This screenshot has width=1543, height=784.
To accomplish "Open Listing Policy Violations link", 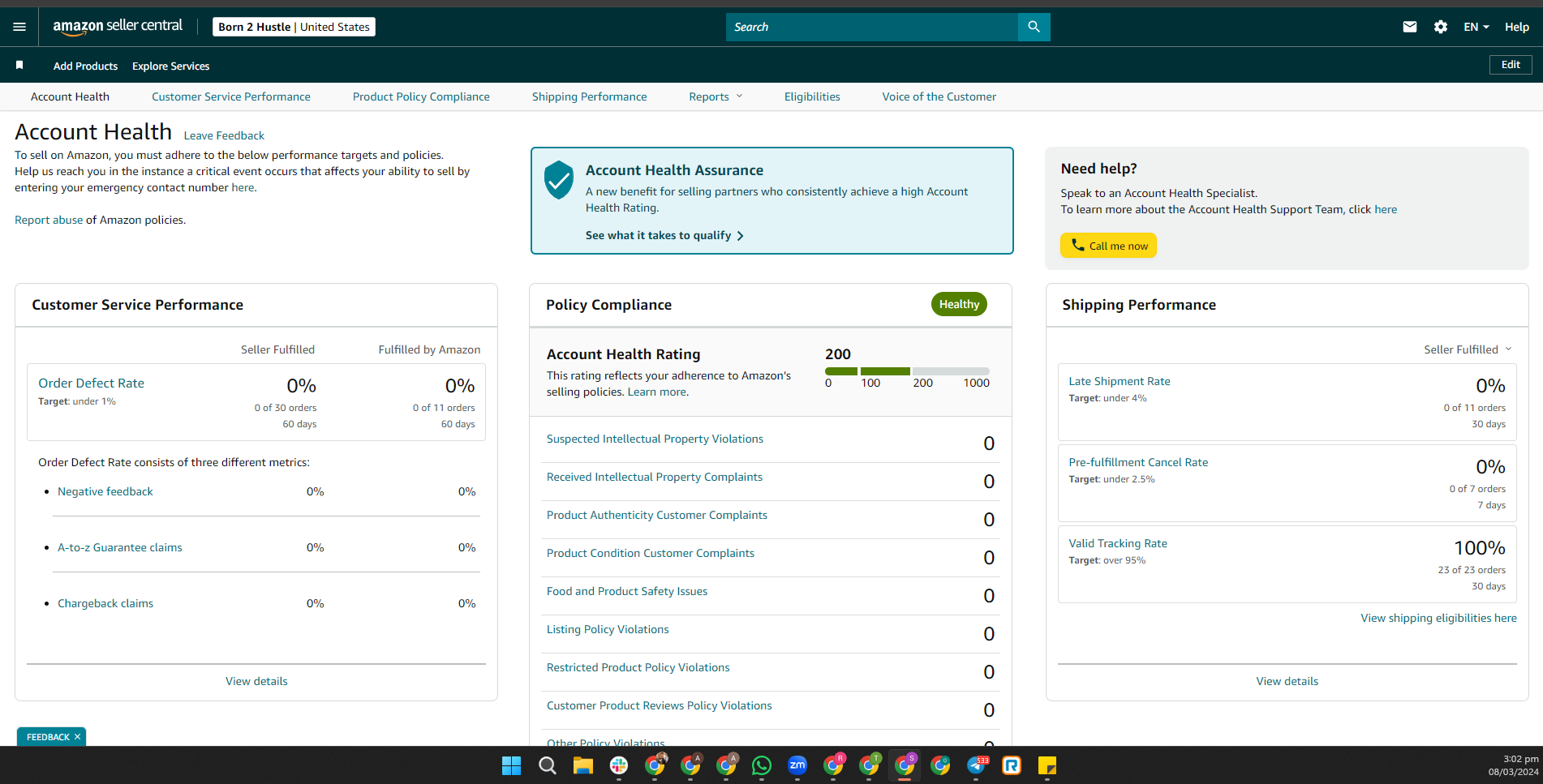I will (608, 629).
